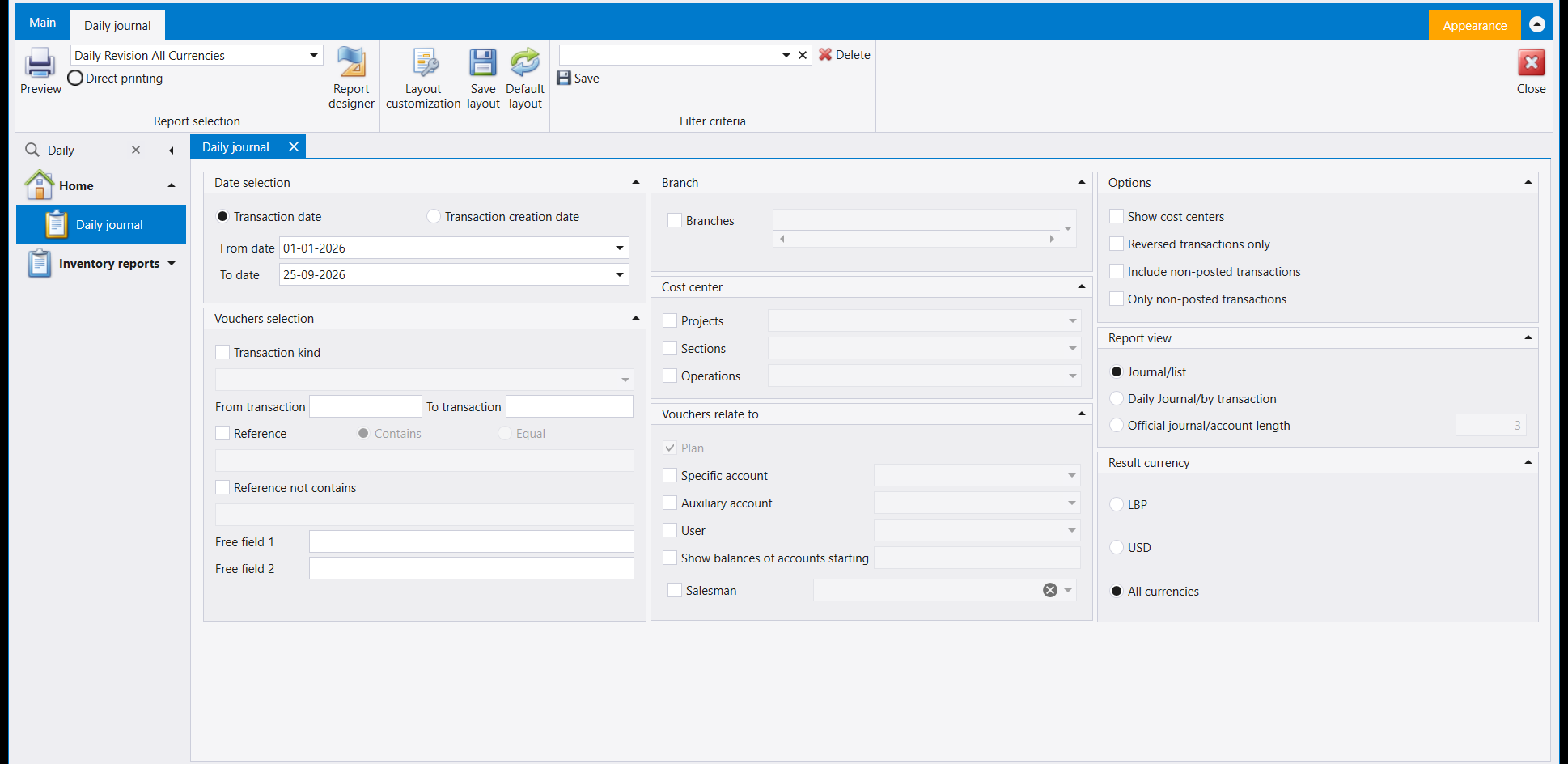Check the Include non-posted transactions box
This screenshot has width=1568, height=764.
1117,271
